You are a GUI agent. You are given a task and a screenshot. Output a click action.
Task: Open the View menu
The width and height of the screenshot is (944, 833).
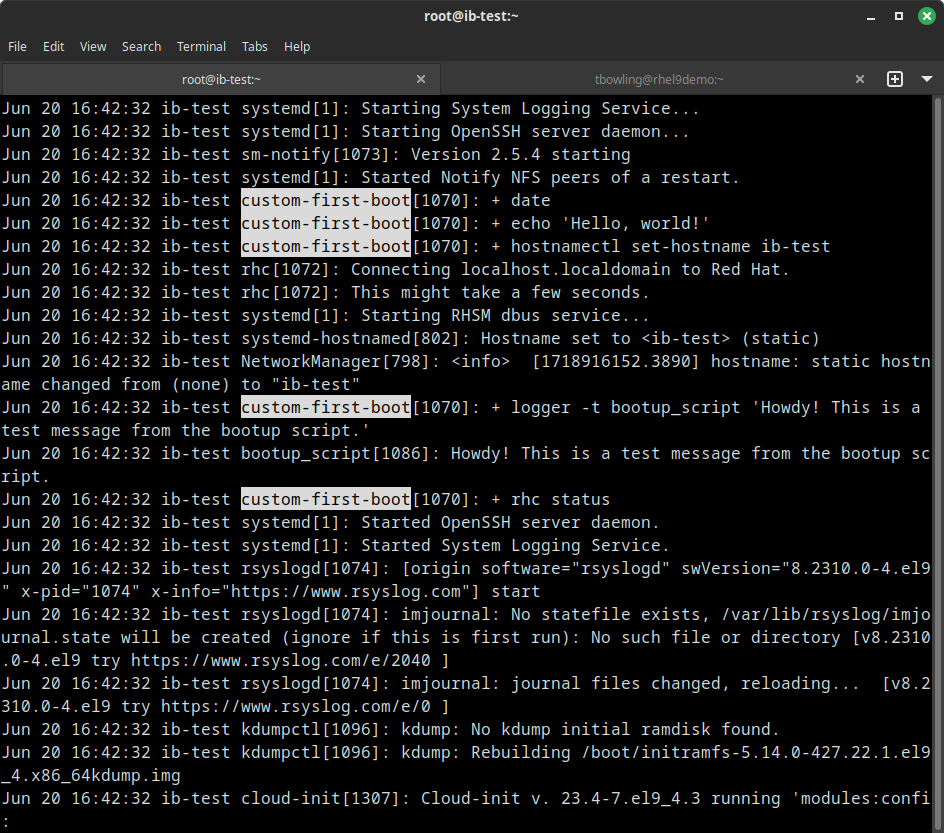click(92, 46)
